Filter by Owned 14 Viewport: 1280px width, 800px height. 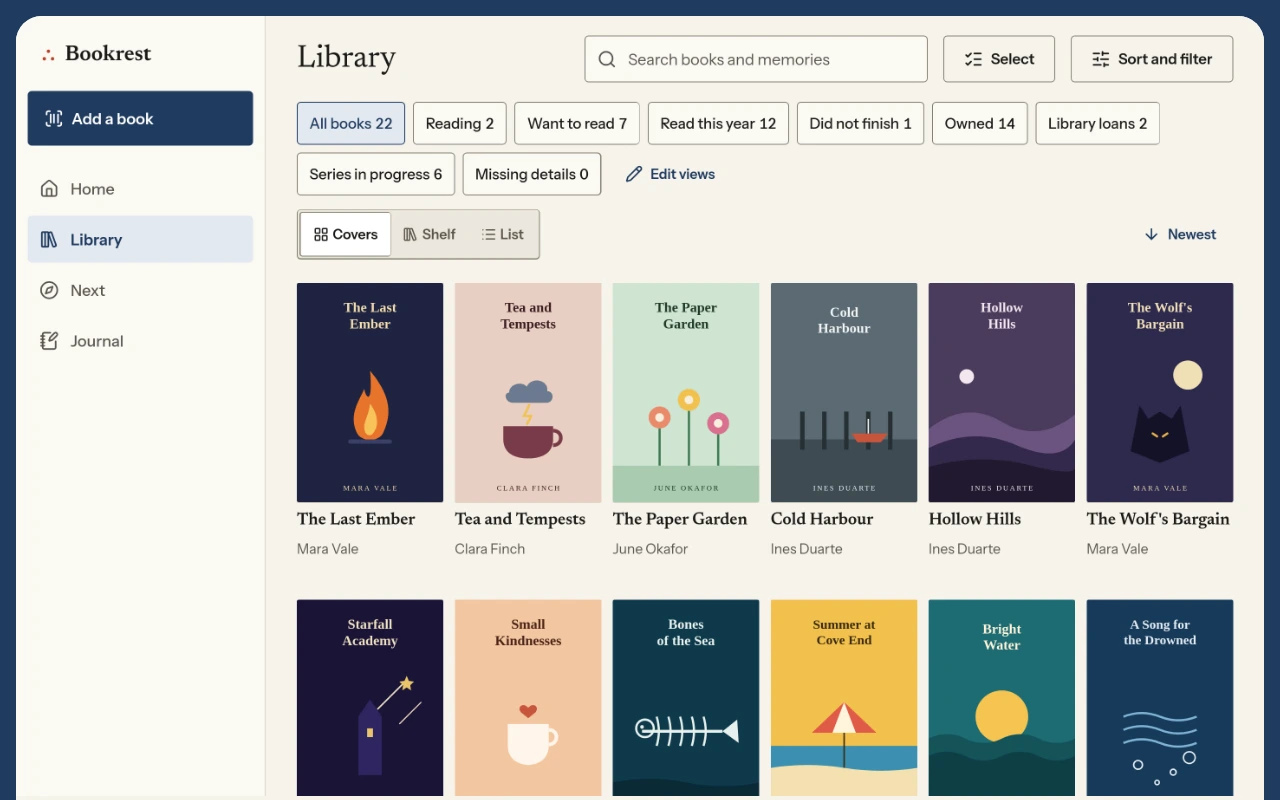(980, 123)
